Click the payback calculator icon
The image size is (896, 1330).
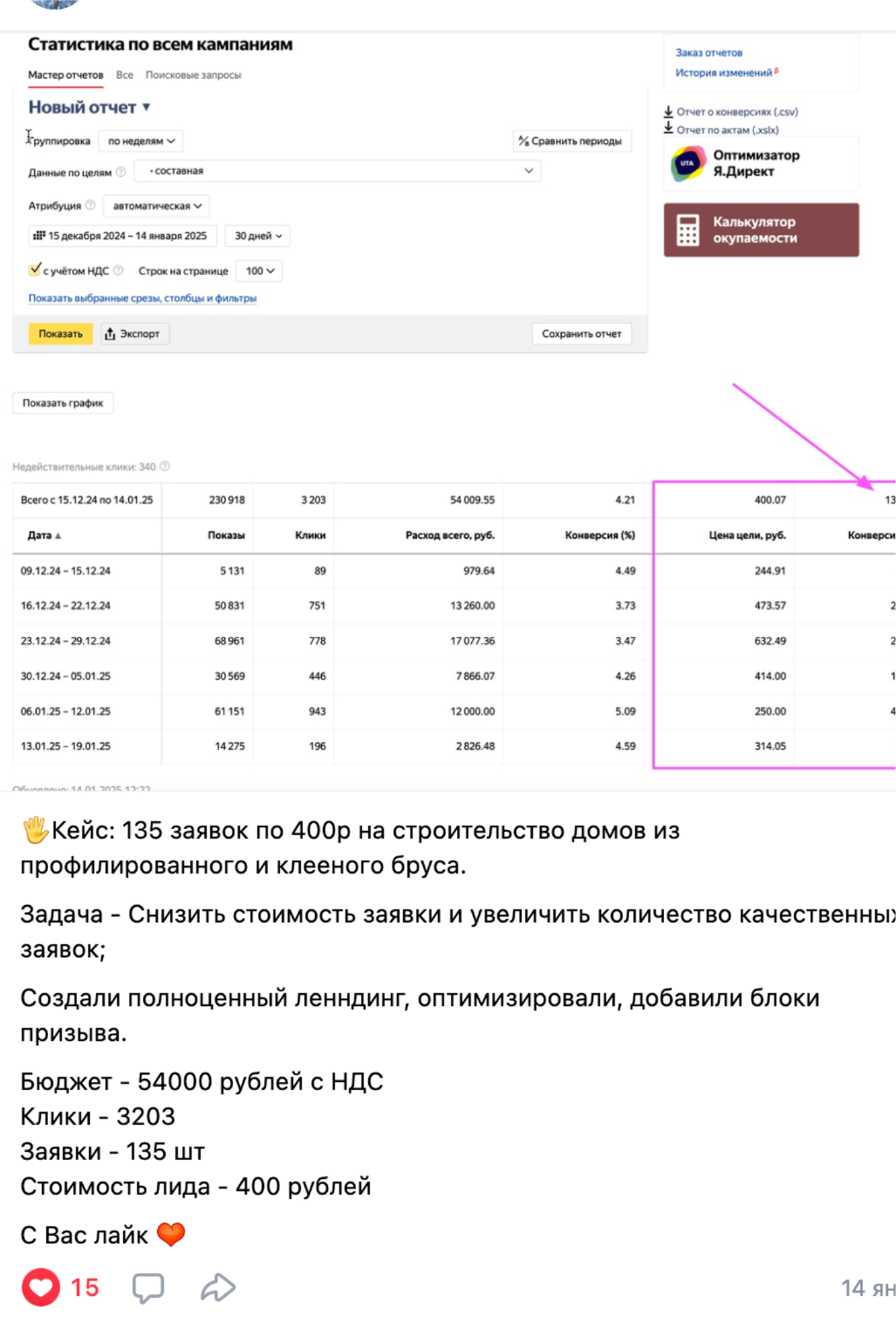687,230
